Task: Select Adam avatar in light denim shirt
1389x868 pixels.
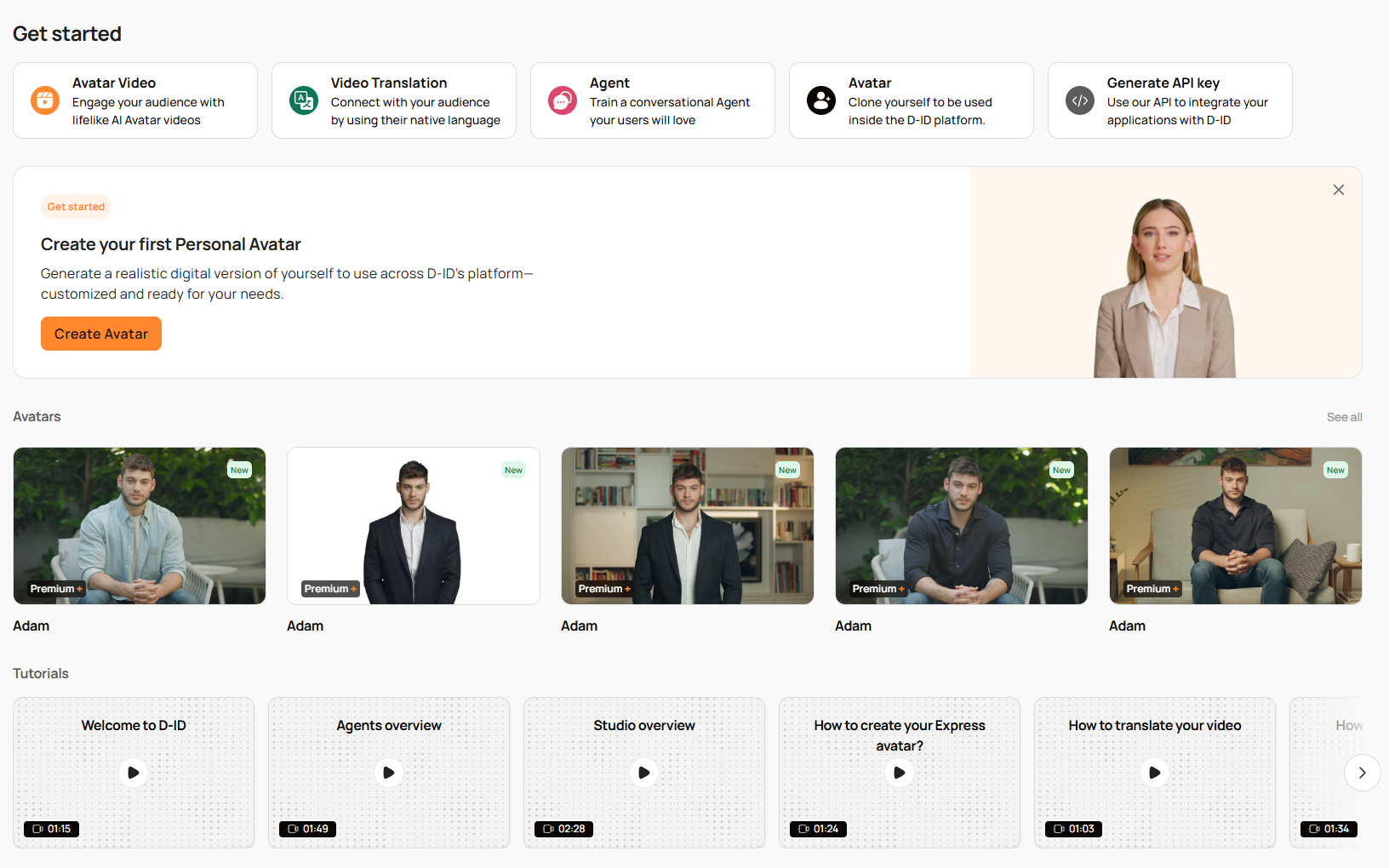Action: click(140, 526)
